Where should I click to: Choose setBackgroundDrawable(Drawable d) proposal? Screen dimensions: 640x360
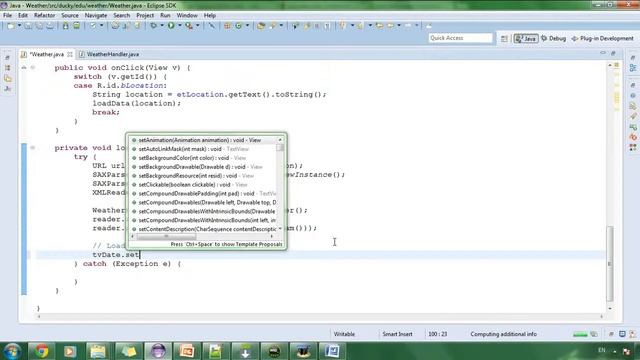pos(203,167)
